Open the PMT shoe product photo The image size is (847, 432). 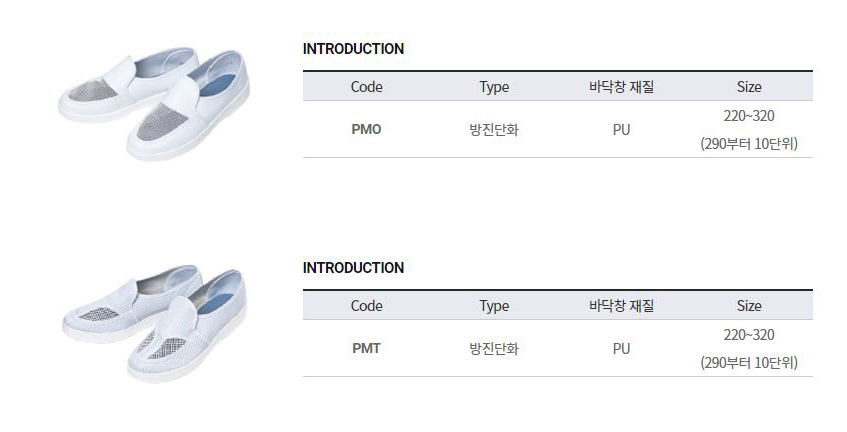(x=153, y=320)
